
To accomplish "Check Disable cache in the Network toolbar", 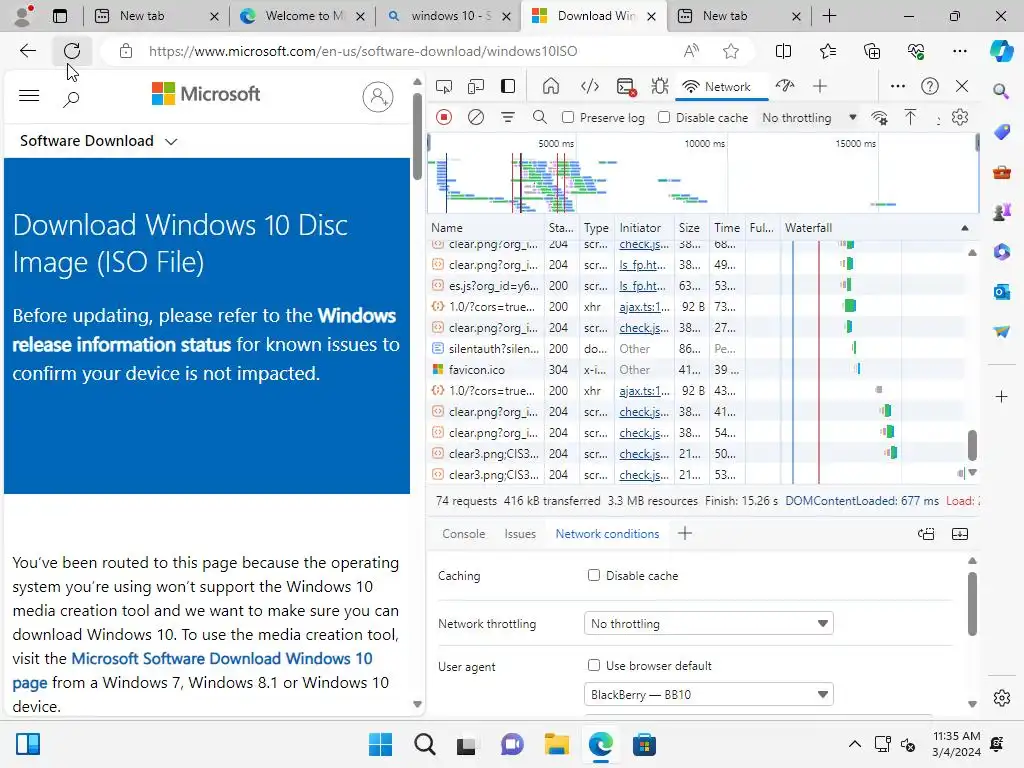I will click(664, 118).
